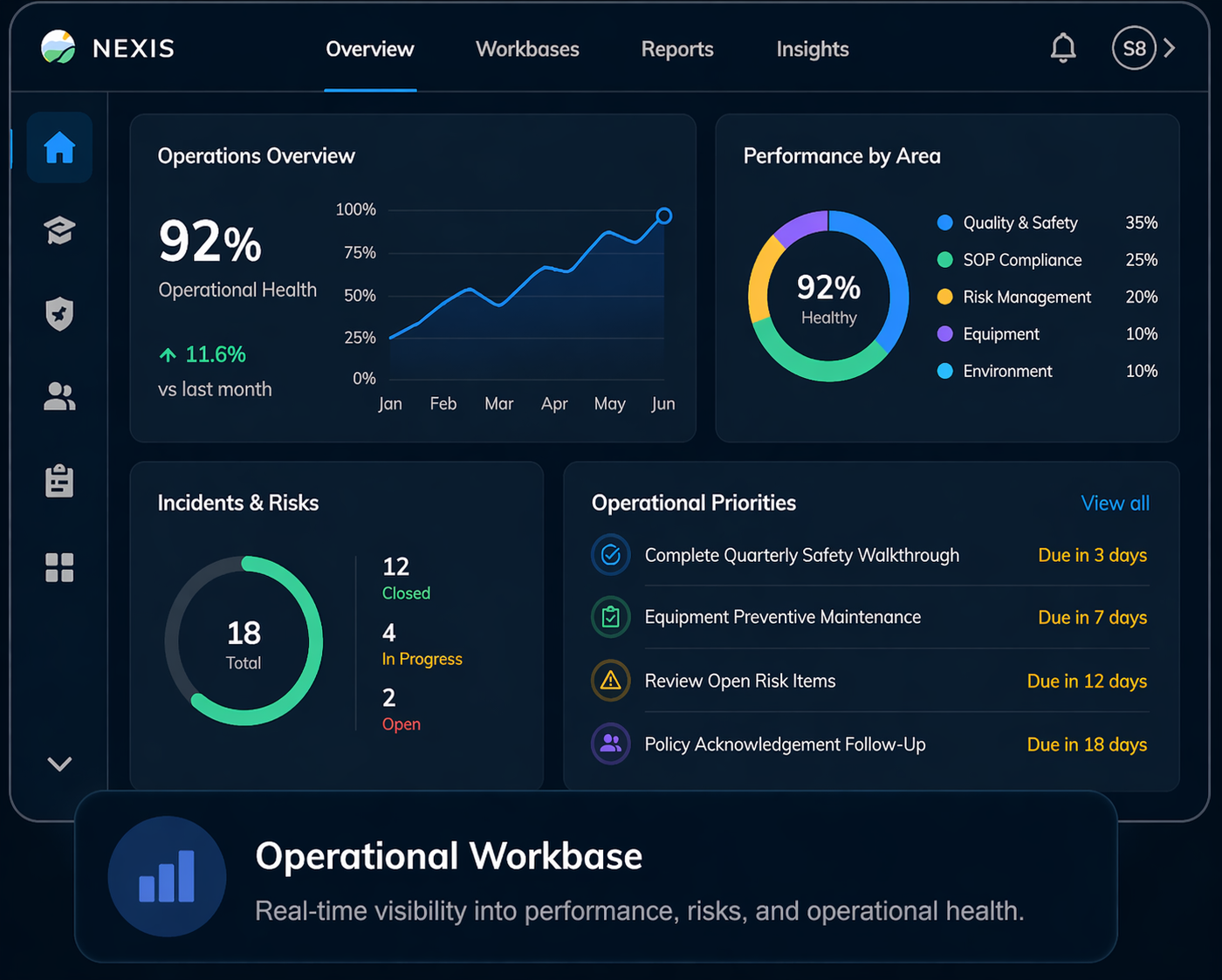Select the Policy Acknowledgement Follow-Up people icon
Viewport: 1222px width, 980px height.
(x=611, y=744)
